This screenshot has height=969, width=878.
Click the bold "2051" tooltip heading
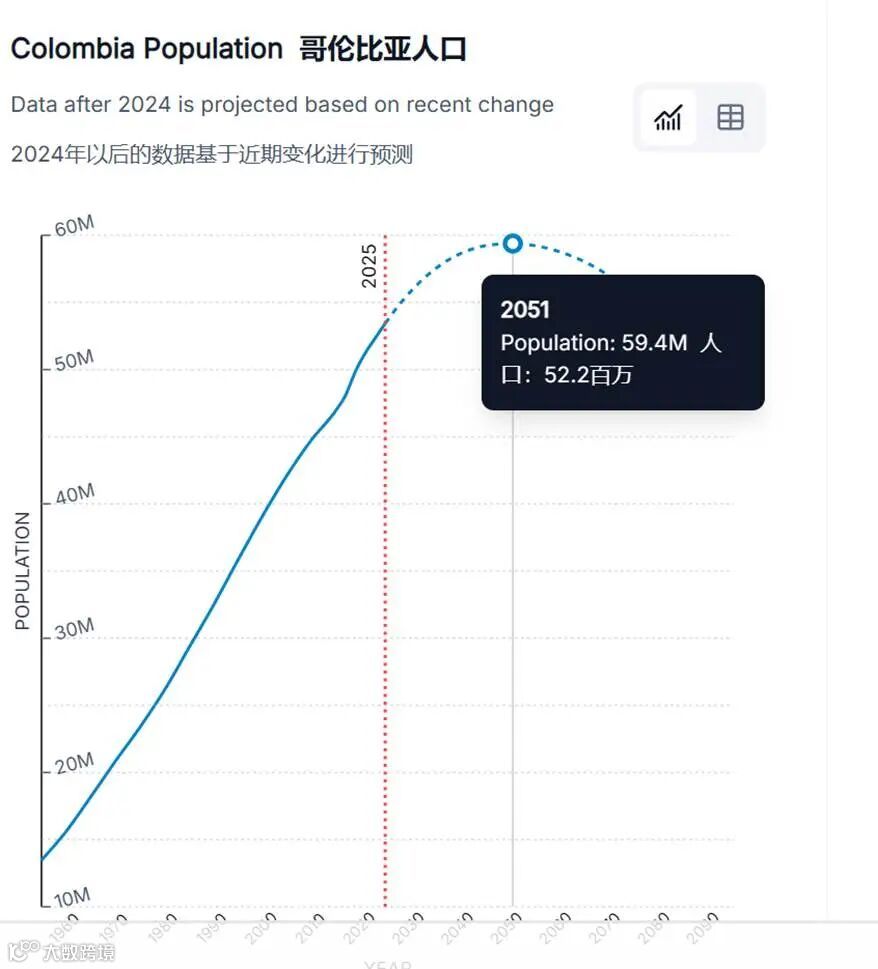pos(525,309)
